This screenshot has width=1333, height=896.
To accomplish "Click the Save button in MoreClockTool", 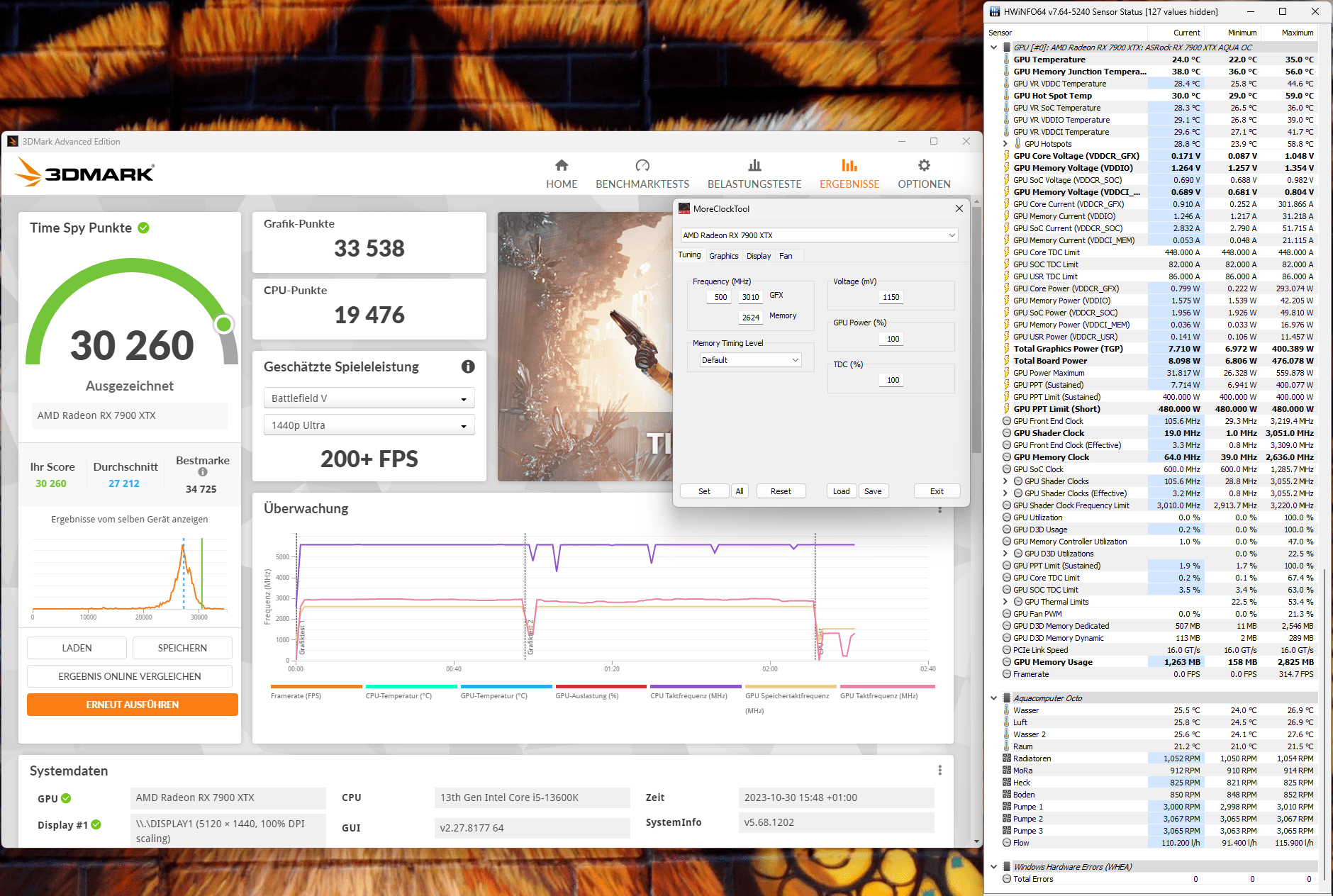I will pyautogui.click(x=873, y=491).
